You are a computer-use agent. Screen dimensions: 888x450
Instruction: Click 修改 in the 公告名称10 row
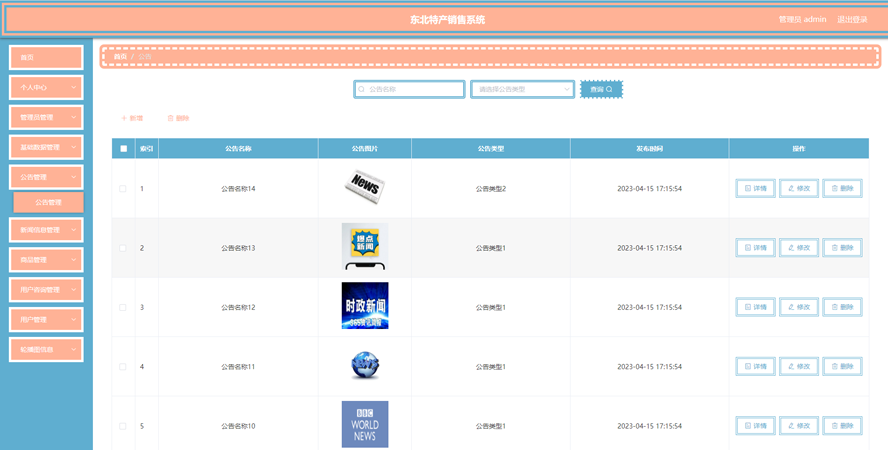[x=799, y=426]
